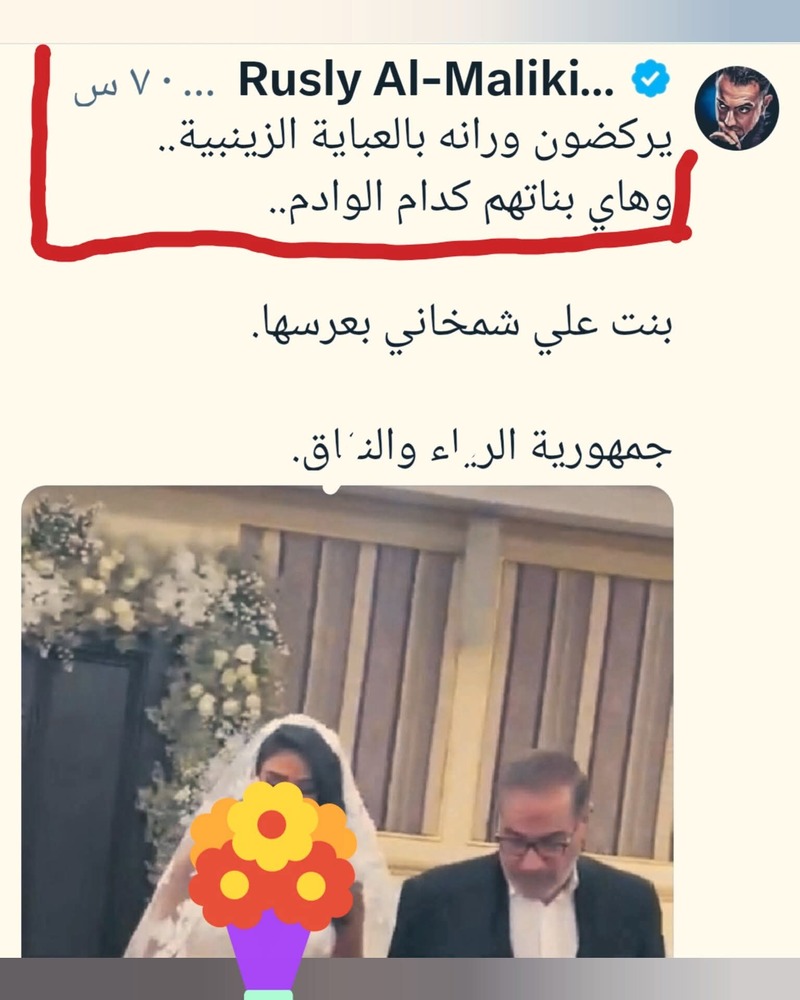Select tweet line وهاي بناتهم كدام الوادم
Screen dimensions: 800x1000
(468, 202)
